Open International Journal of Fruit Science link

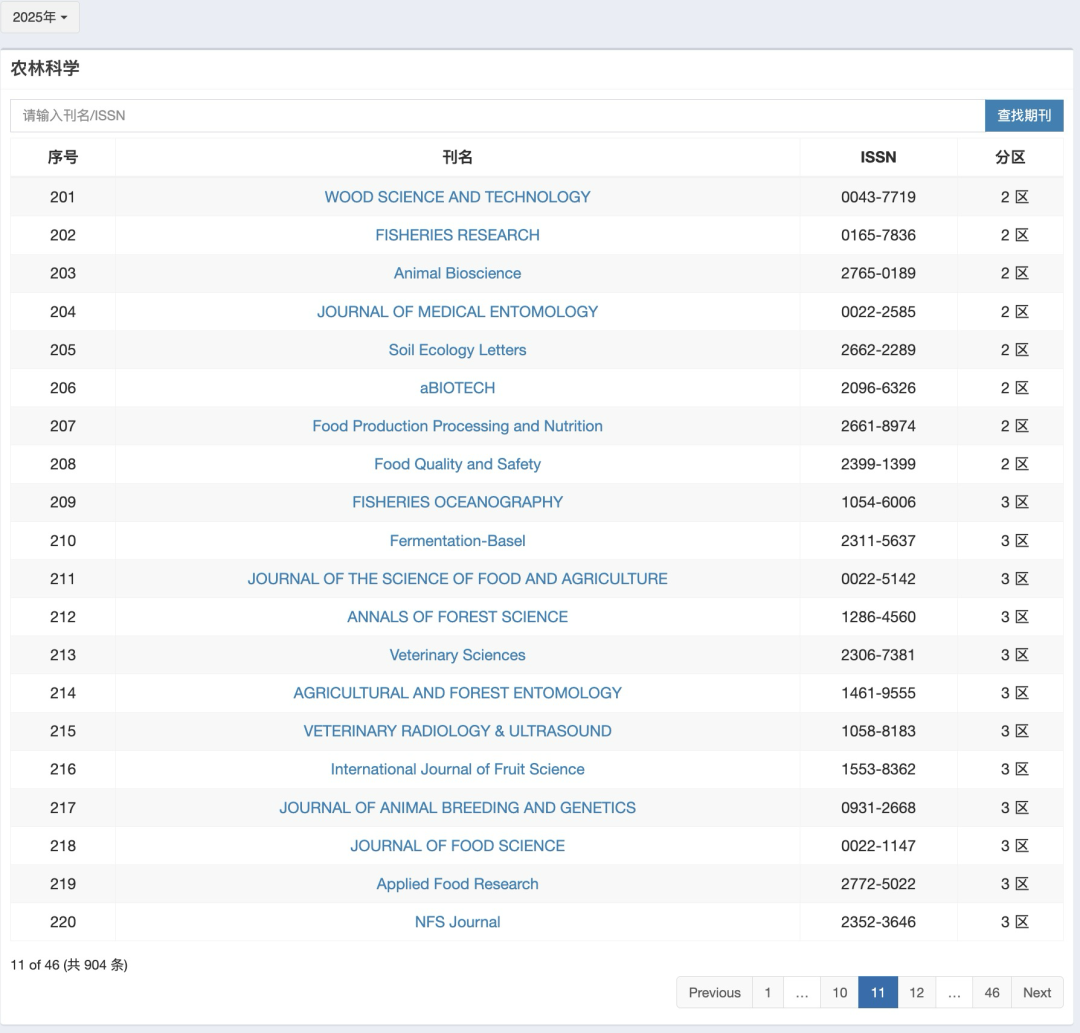pyautogui.click(x=457, y=769)
